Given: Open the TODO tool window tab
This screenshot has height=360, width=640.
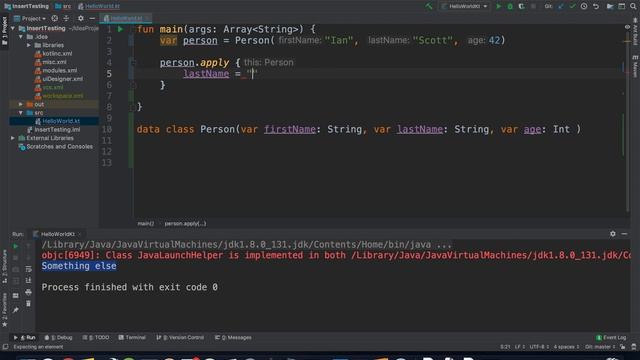Looking at the screenshot, I should [x=96, y=338].
